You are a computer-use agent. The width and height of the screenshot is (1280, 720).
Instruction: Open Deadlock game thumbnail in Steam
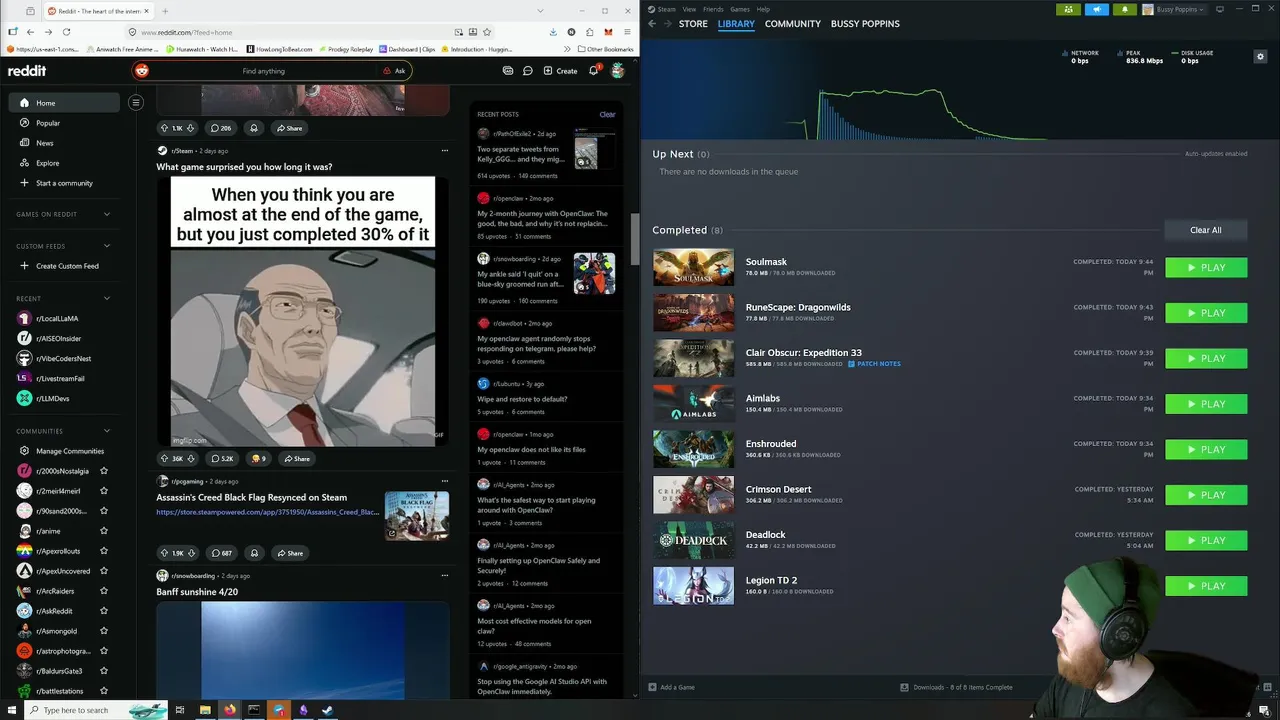tap(693, 541)
